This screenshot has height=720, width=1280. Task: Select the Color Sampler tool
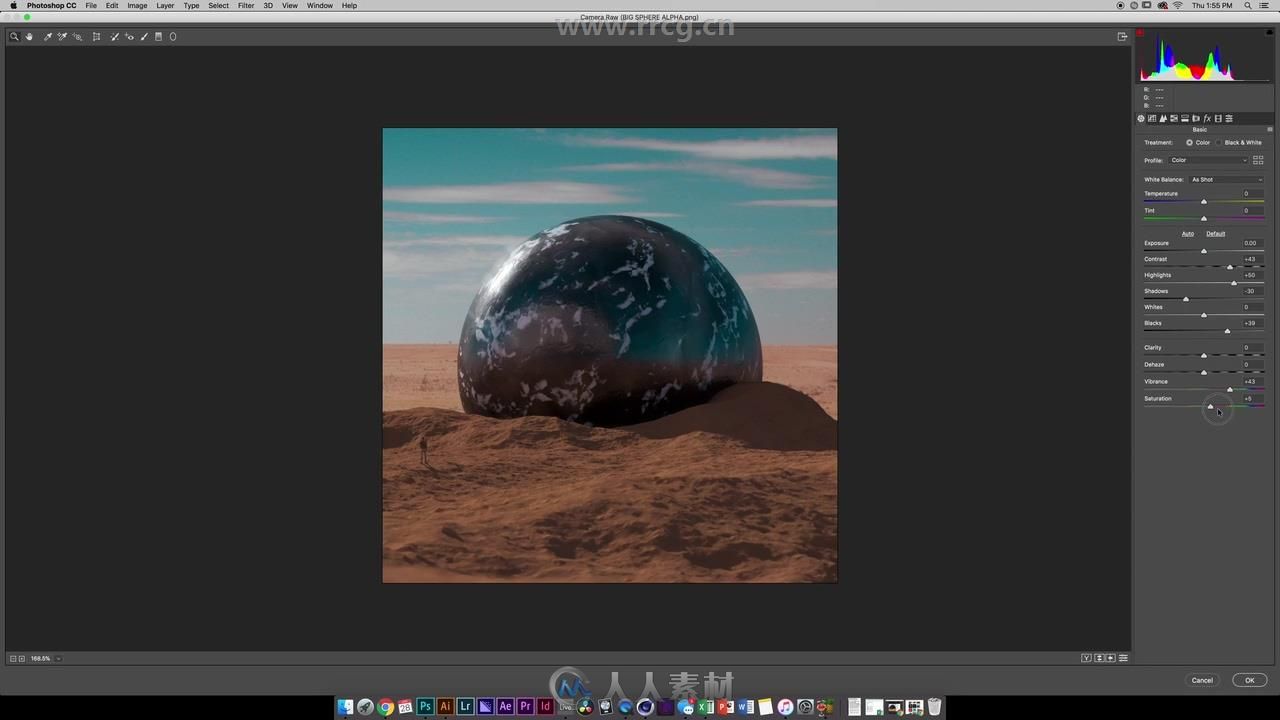(x=62, y=36)
